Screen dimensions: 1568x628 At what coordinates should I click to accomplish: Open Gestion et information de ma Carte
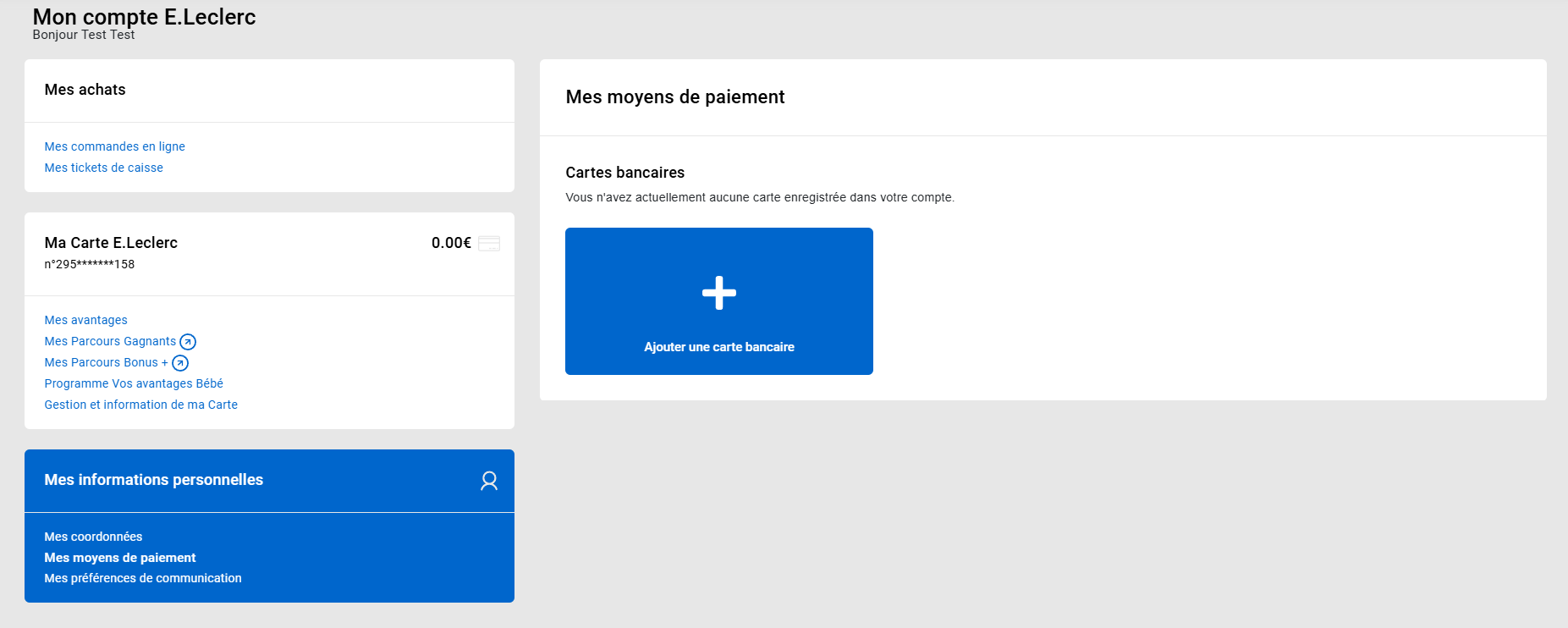click(x=141, y=405)
